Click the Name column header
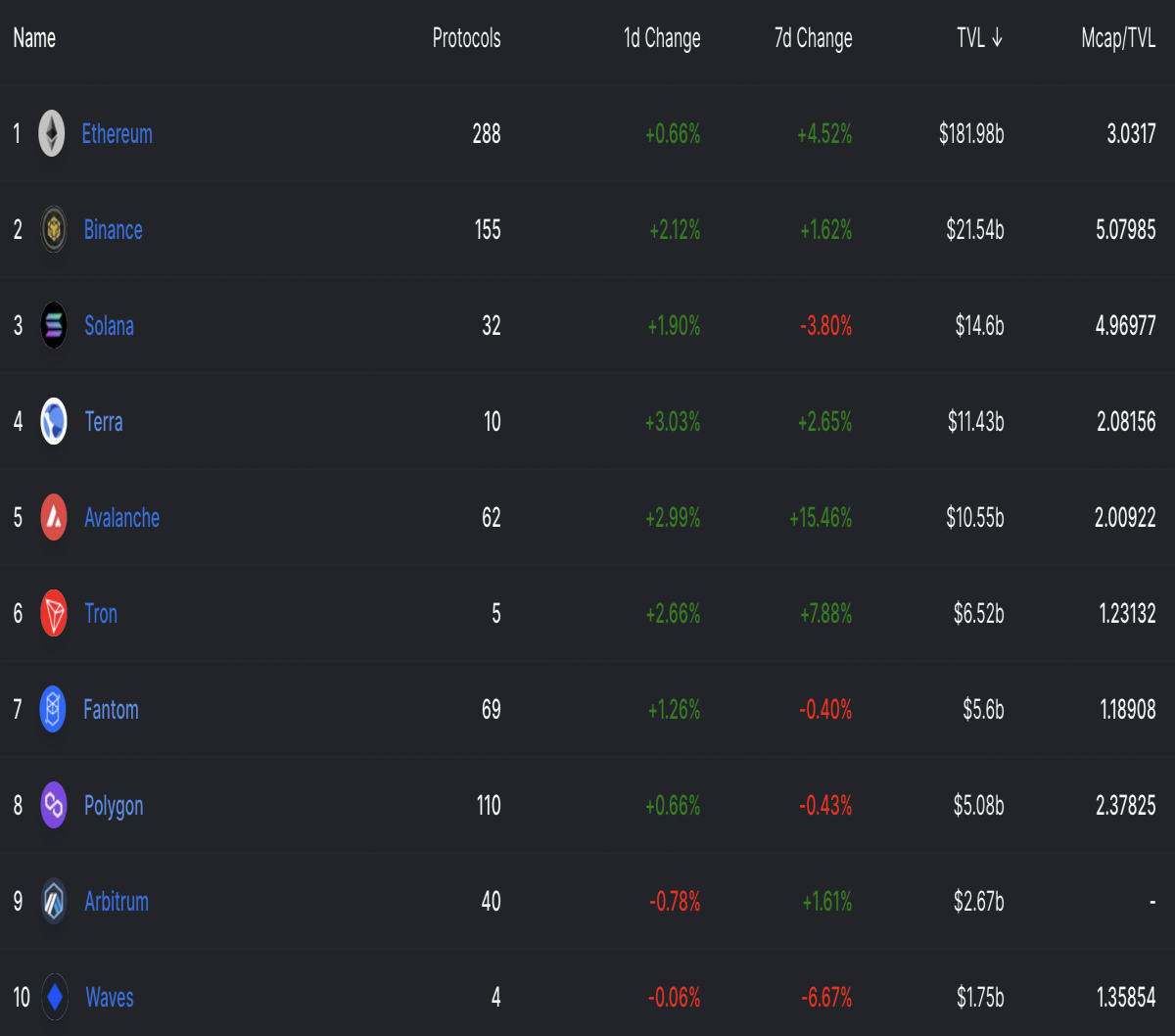The width and height of the screenshot is (1175, 1036). coord(34,38)
